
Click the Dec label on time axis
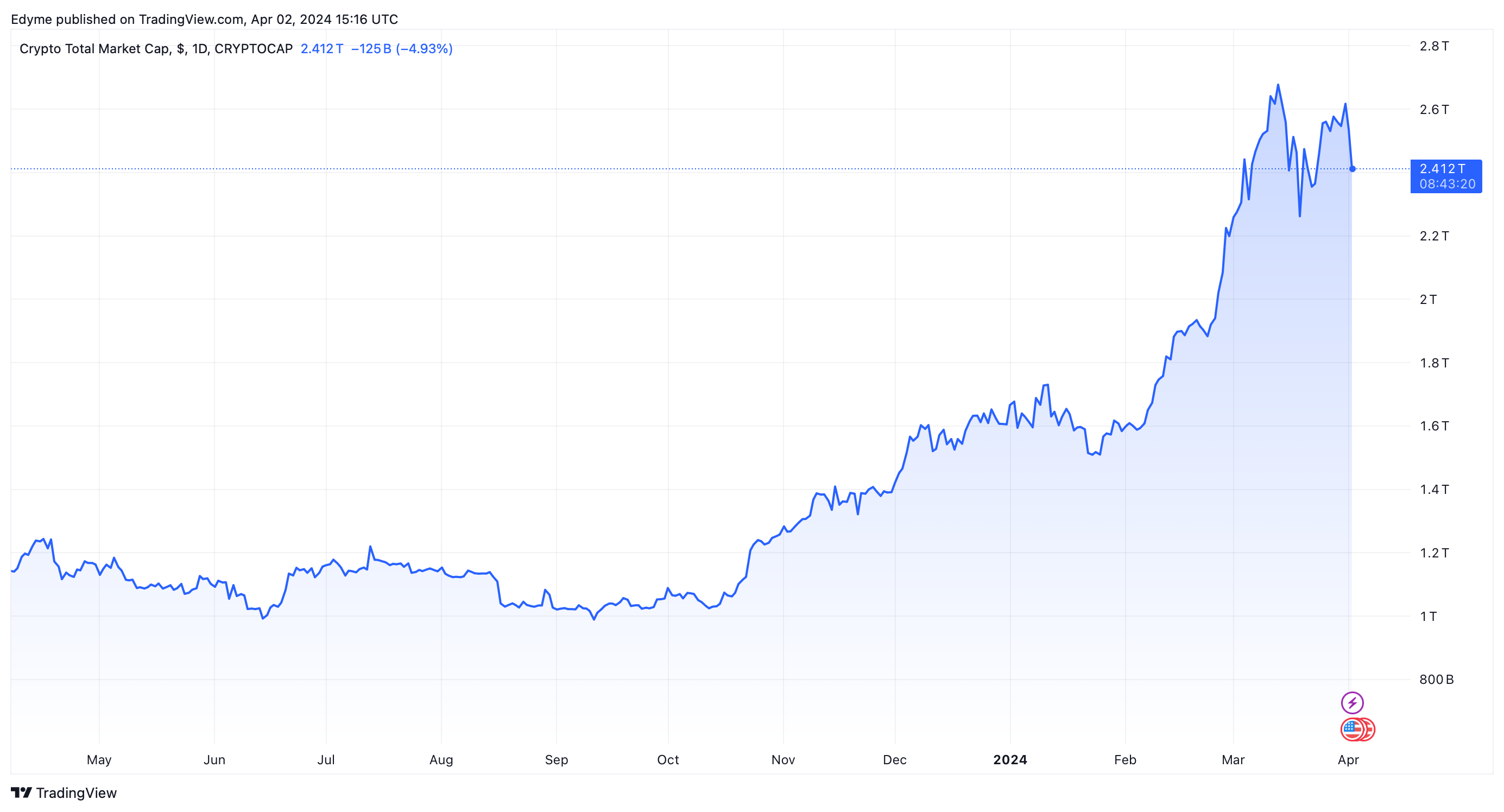[x=894, y=759]
